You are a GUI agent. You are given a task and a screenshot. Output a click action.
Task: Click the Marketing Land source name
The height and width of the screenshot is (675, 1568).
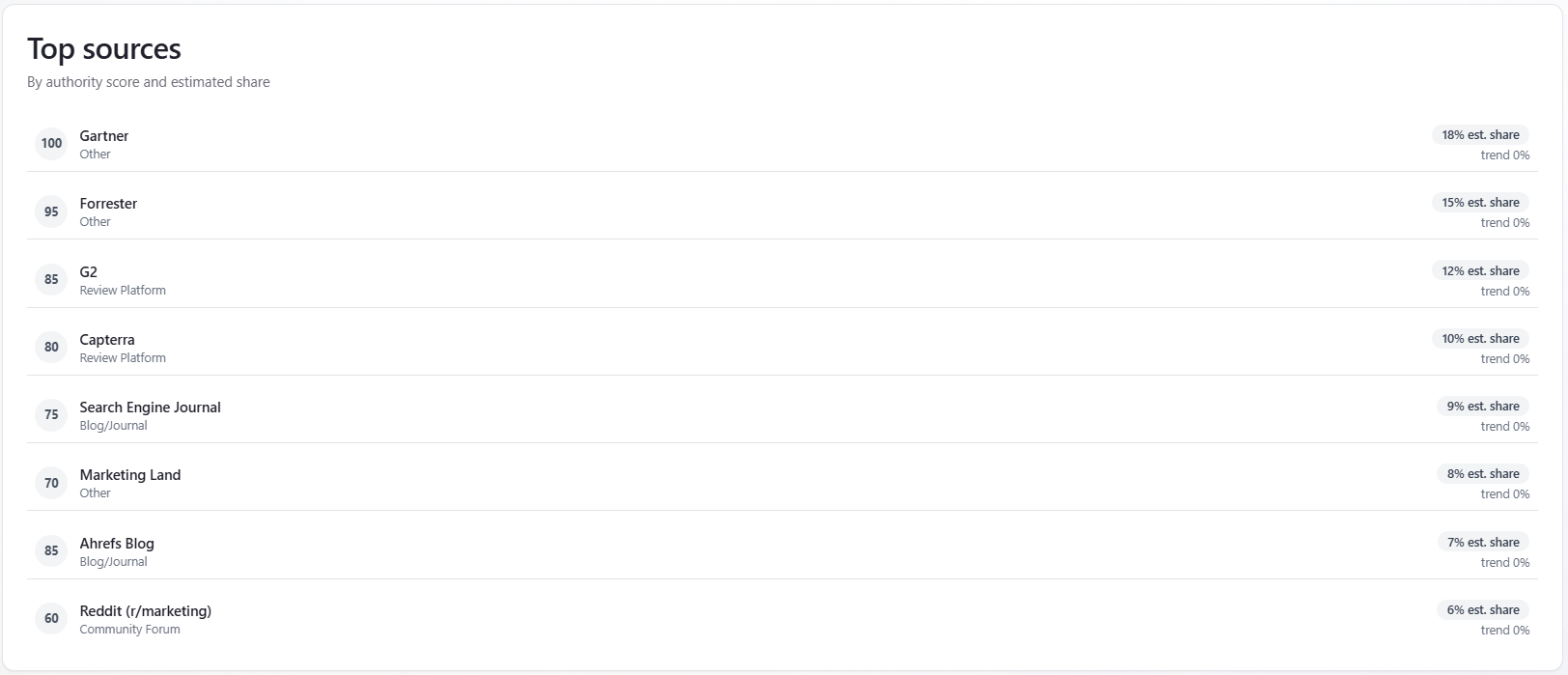tap(130, 475)
